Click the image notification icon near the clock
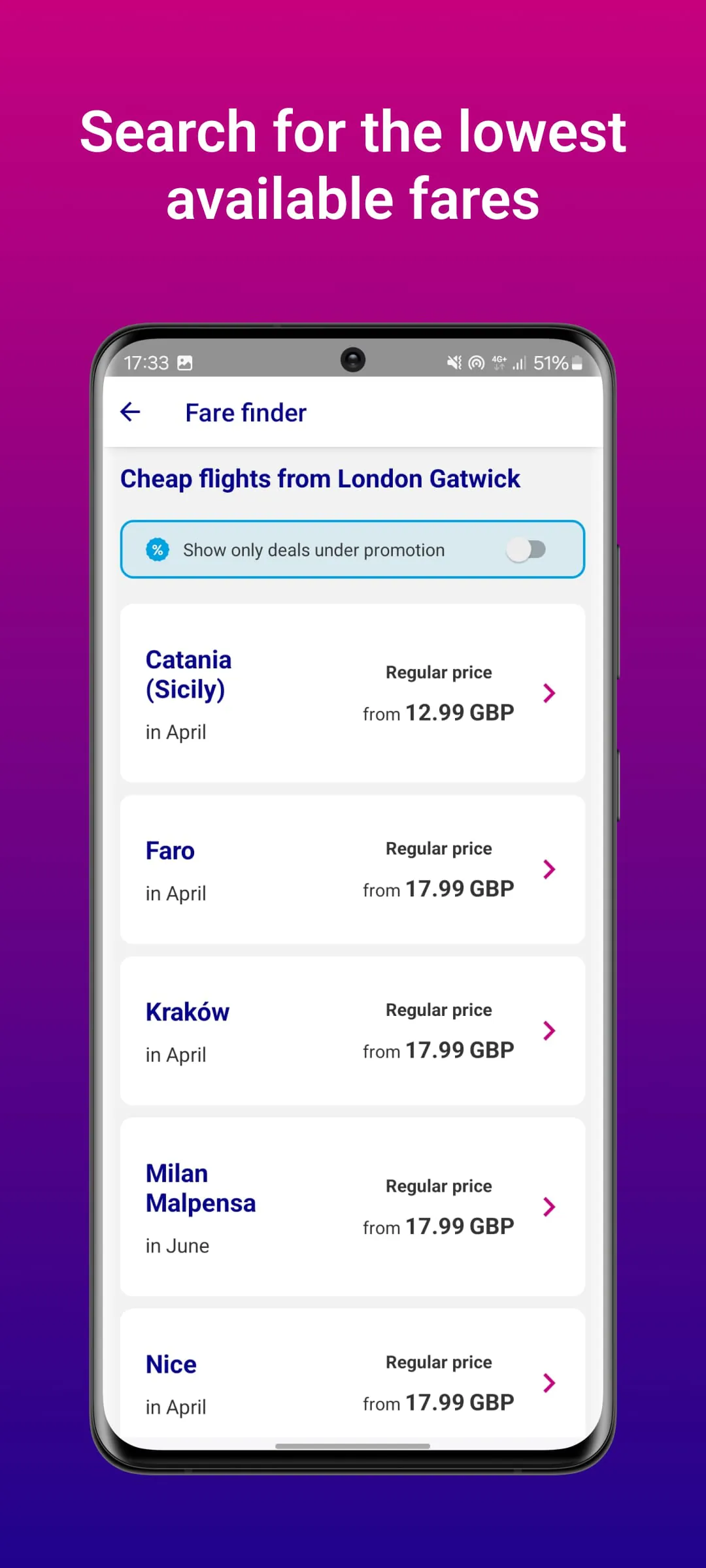Image resolution: width=706 pixels, height=1568 pixels. [184, 362]
